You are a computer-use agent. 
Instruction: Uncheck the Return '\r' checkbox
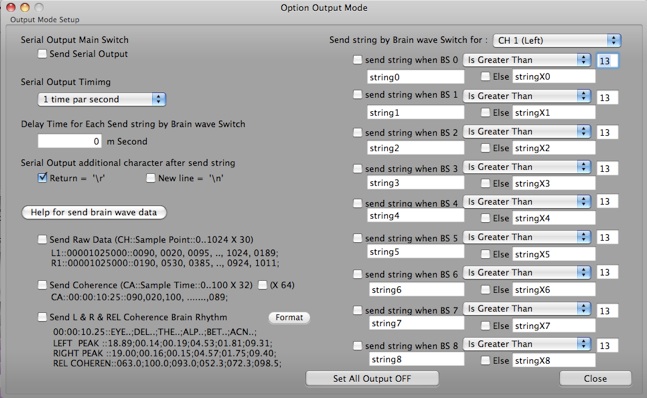[x=42, y=178]
